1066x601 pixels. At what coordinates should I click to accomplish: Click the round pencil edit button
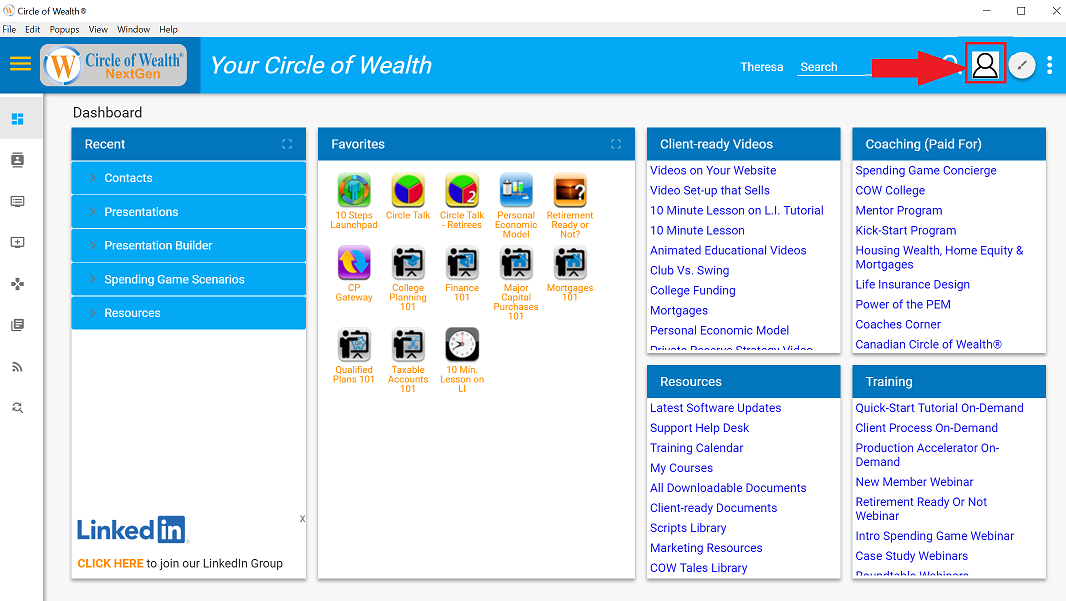tap(1022, 65)
